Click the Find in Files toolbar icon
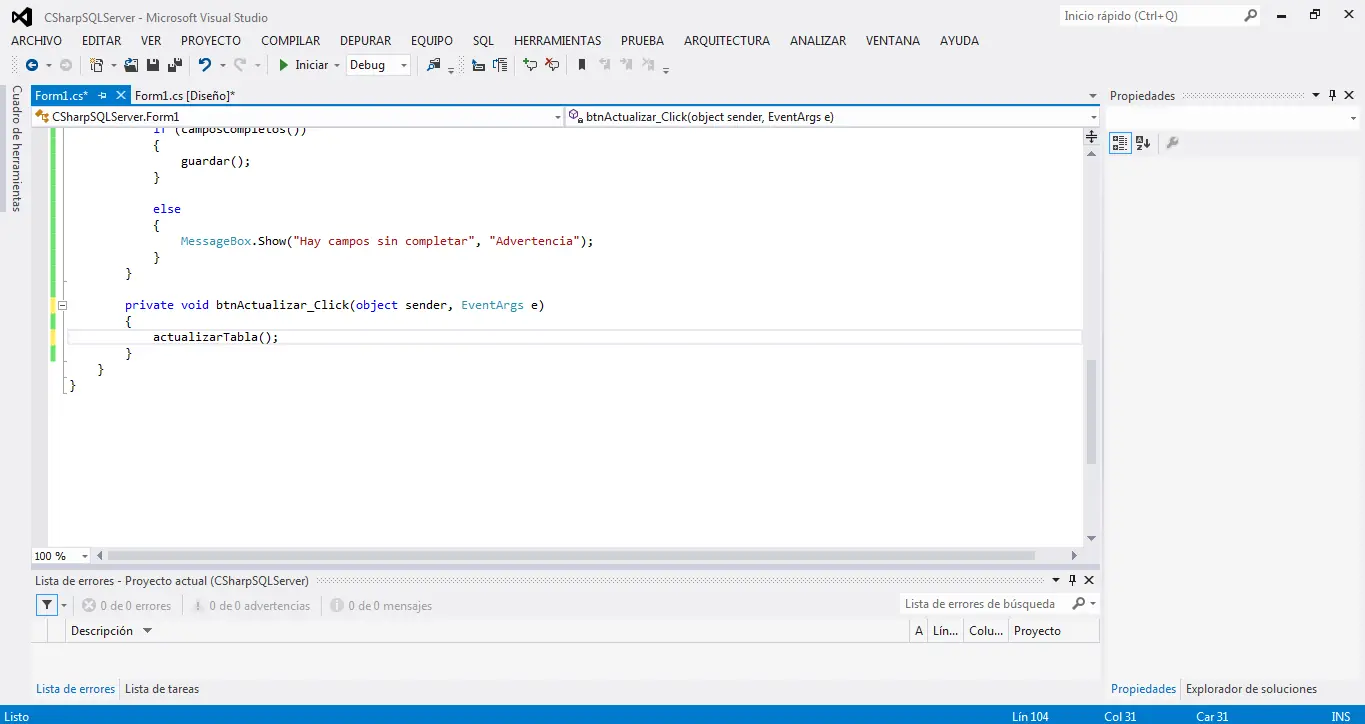The width and height of the screenshot is (1365, 724). [433, 65]
